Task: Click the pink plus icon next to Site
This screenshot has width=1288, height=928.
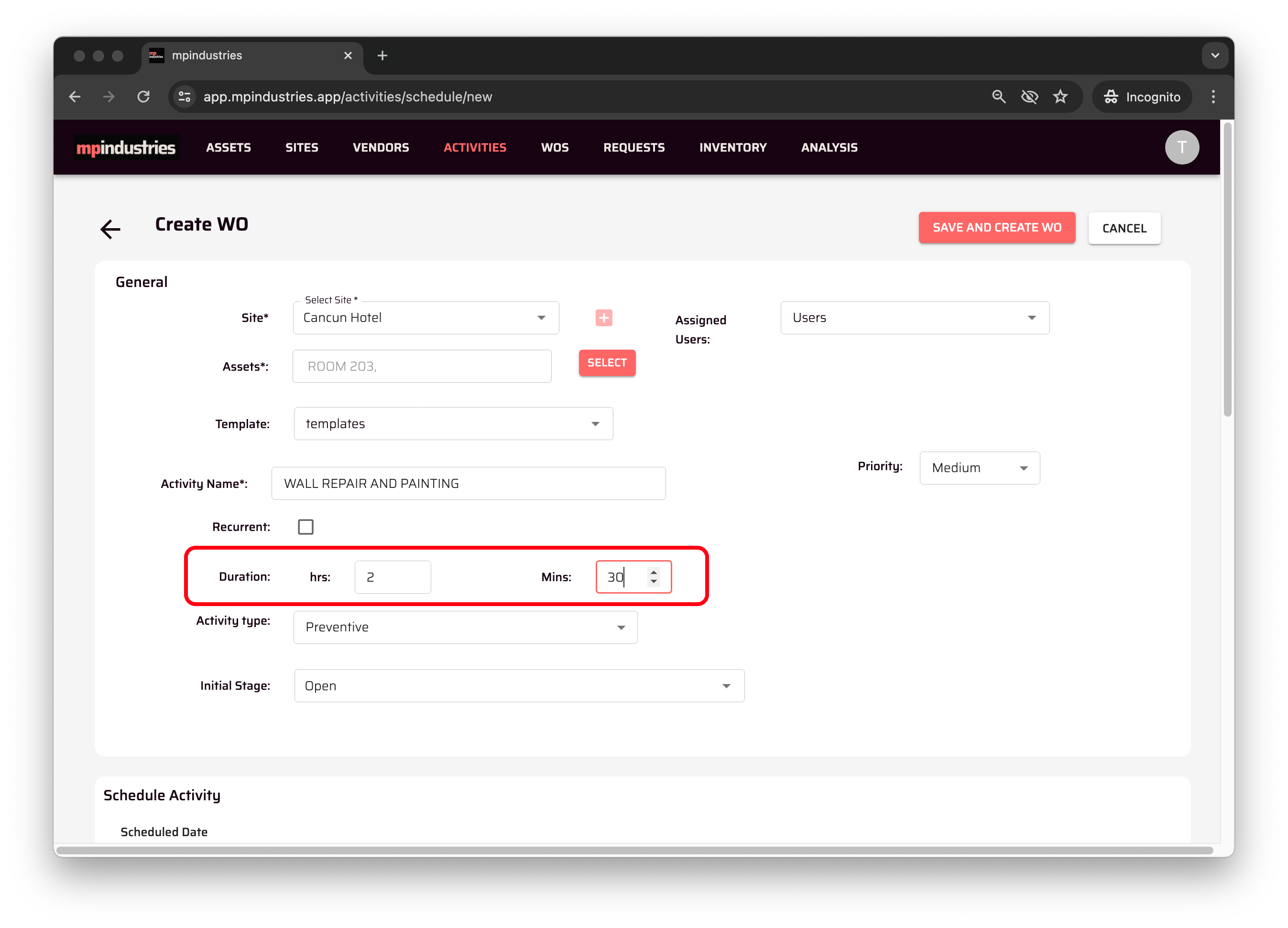Action: click(x=604, y=318)
